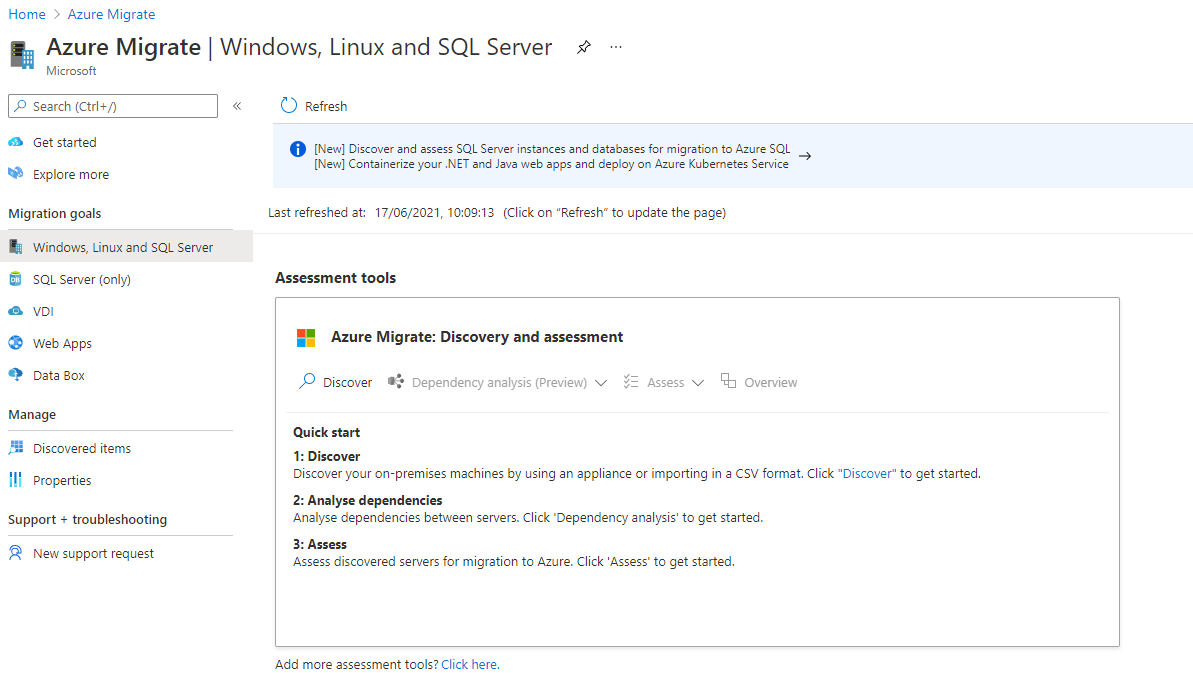1193x673 pixels.
Task: Open Web Apps migration goal
Action: (62, 343)
